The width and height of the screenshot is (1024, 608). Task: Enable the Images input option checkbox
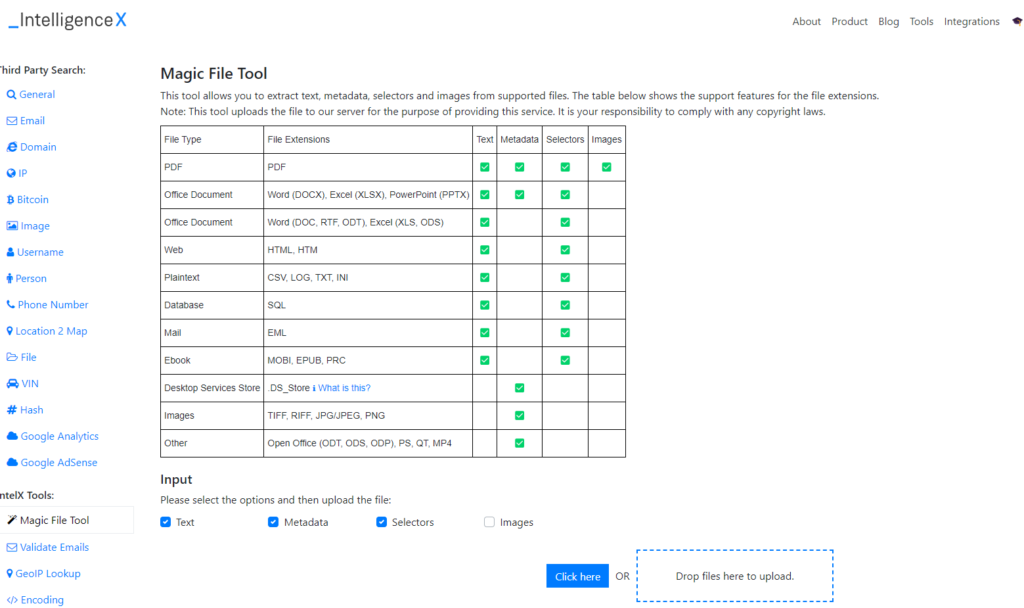[489, 522]
